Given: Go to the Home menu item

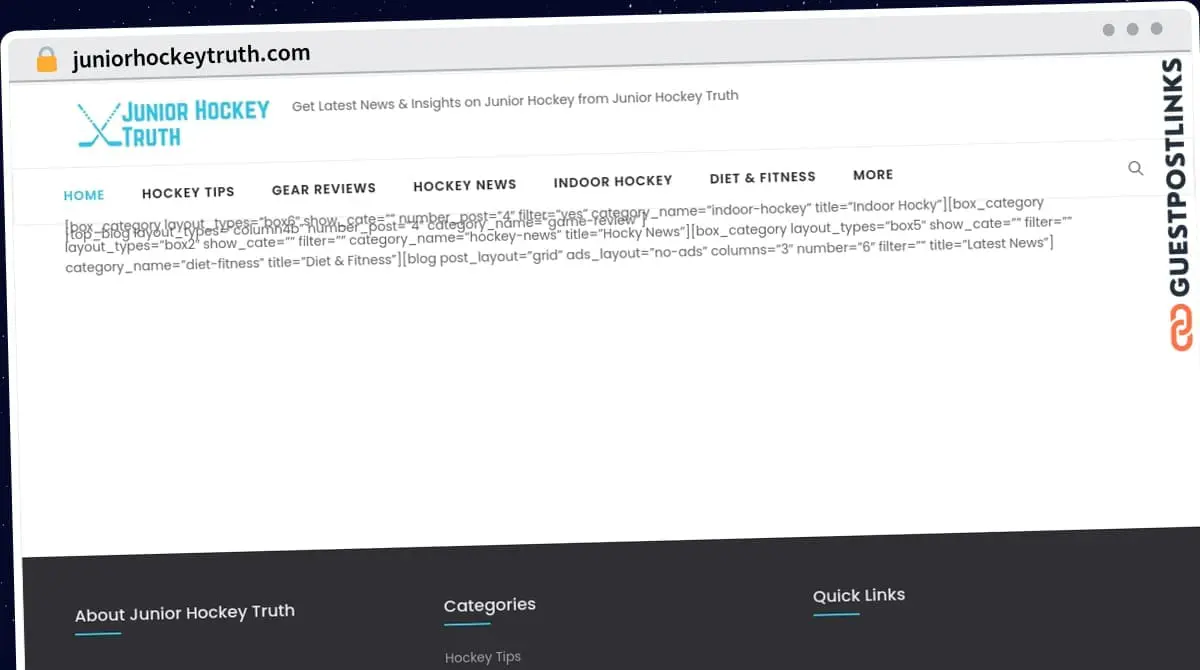Looking at the screenshot, I should tap(84, 195).
